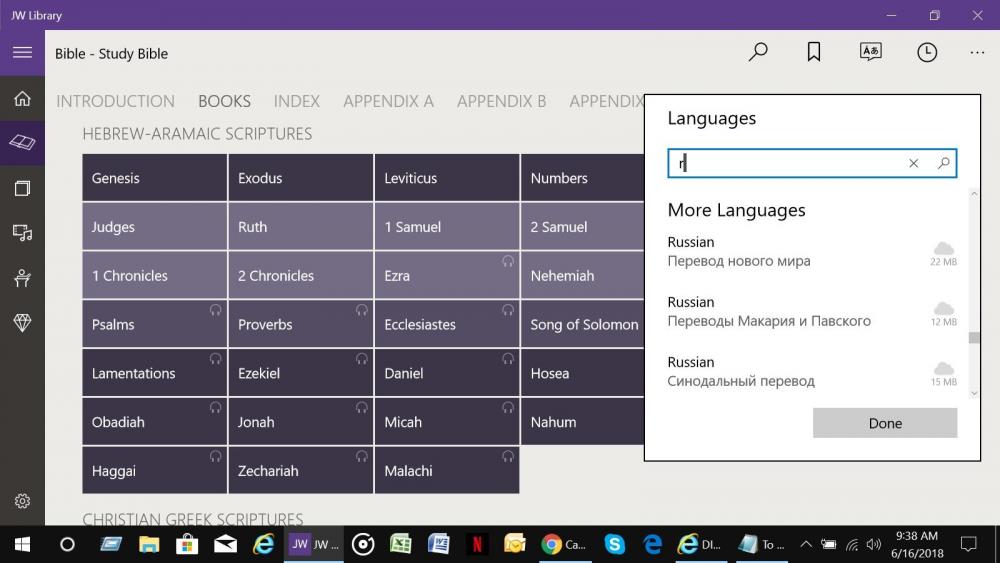Click the search magnifier in top bar
Screen dimensions: 1000x563
tap(758, 52)
